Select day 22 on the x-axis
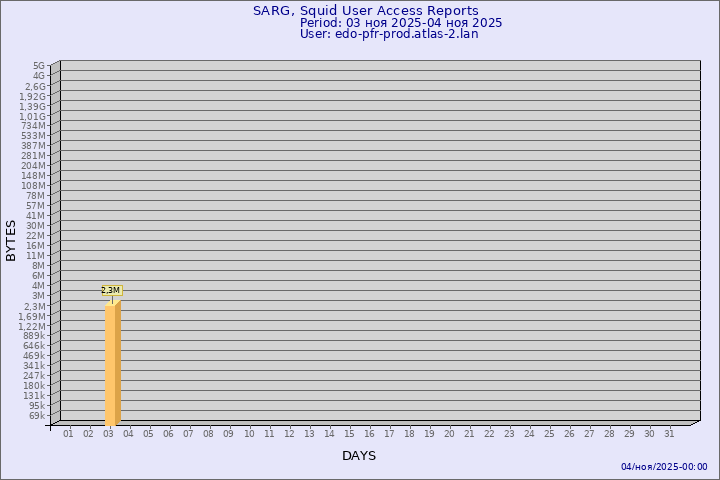 (x=489, y=434)
